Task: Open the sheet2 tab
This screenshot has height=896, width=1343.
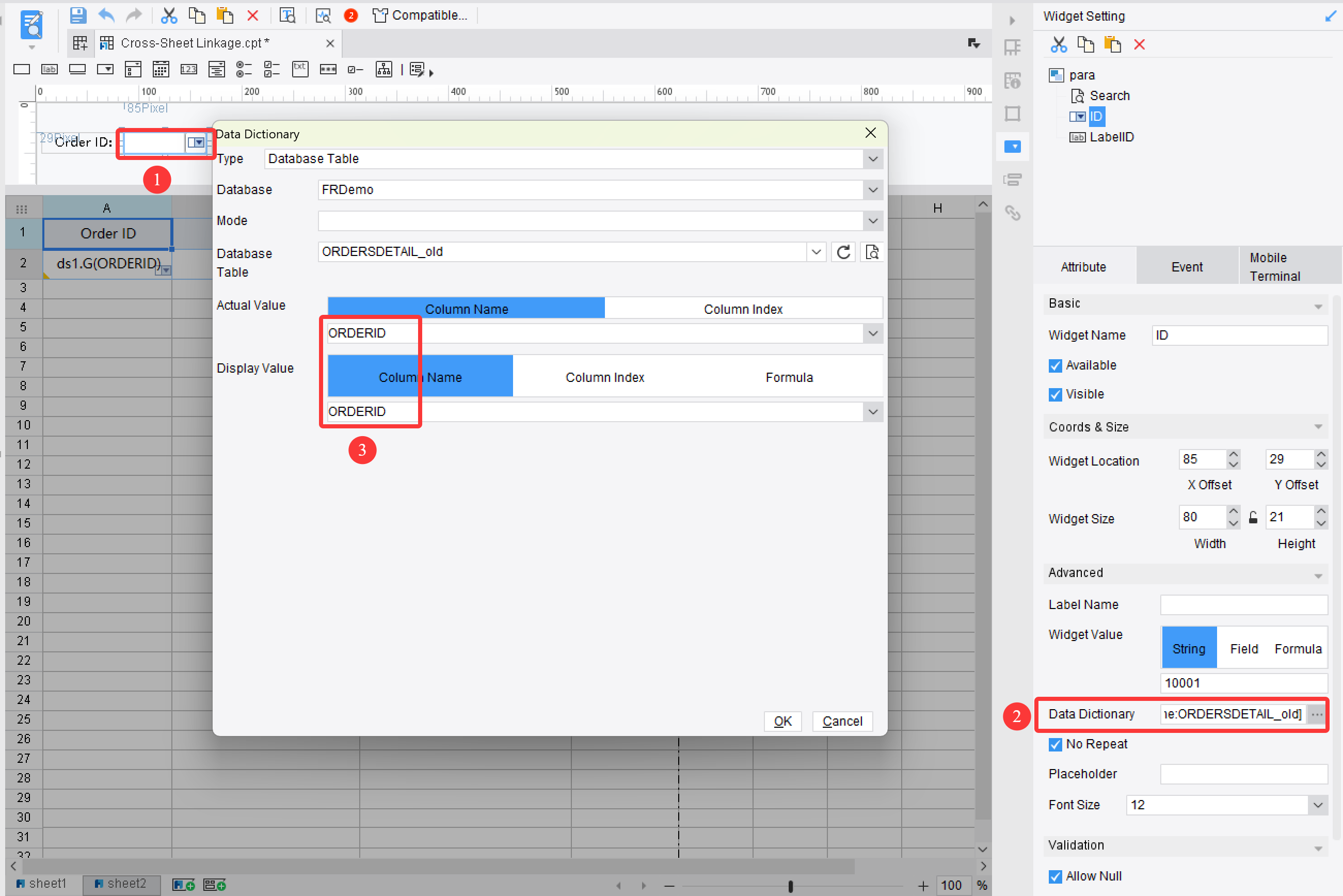Action: coord(121,883)
